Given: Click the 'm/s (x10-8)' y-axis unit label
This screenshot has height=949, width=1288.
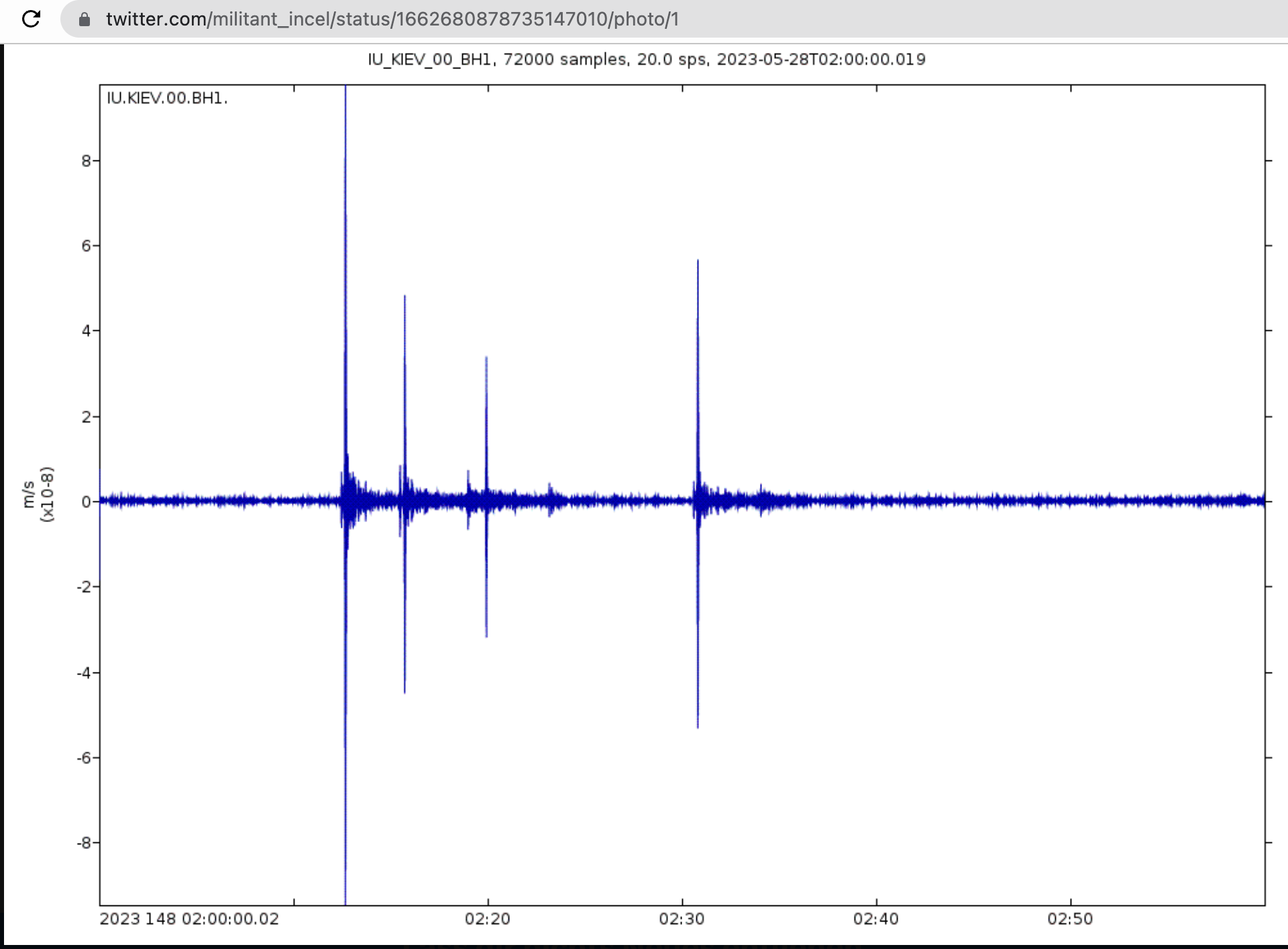Looking at the screenshot, I should click(38, 494).
